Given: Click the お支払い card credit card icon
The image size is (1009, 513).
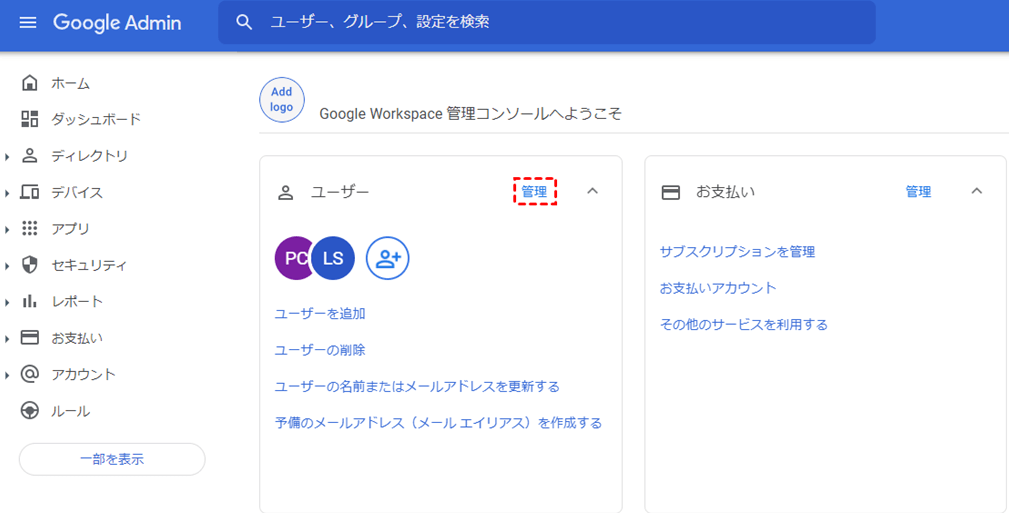Looking at the screenshot, I should [671, 192].
